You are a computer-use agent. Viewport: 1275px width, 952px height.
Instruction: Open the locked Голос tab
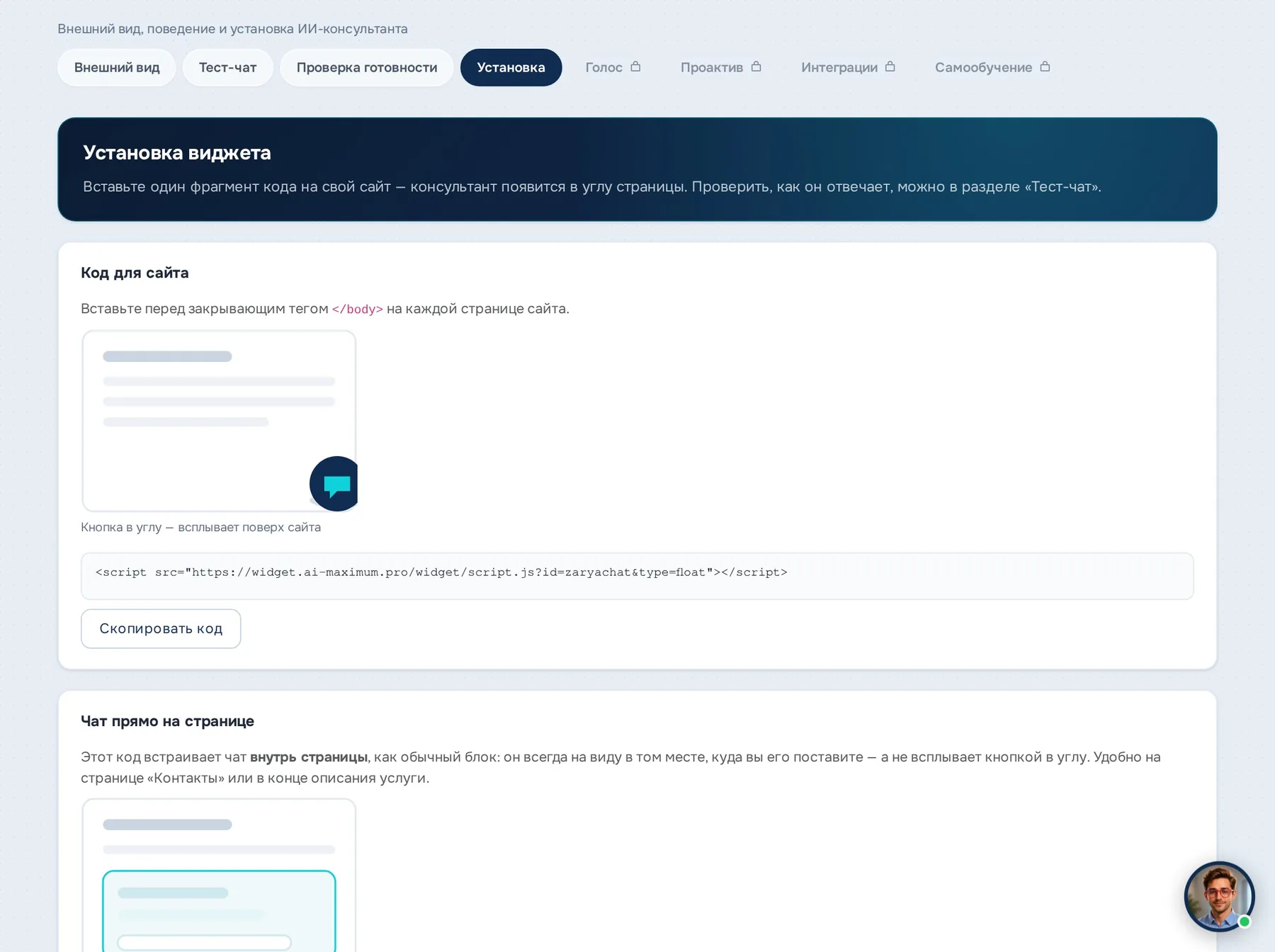point(613,67)
